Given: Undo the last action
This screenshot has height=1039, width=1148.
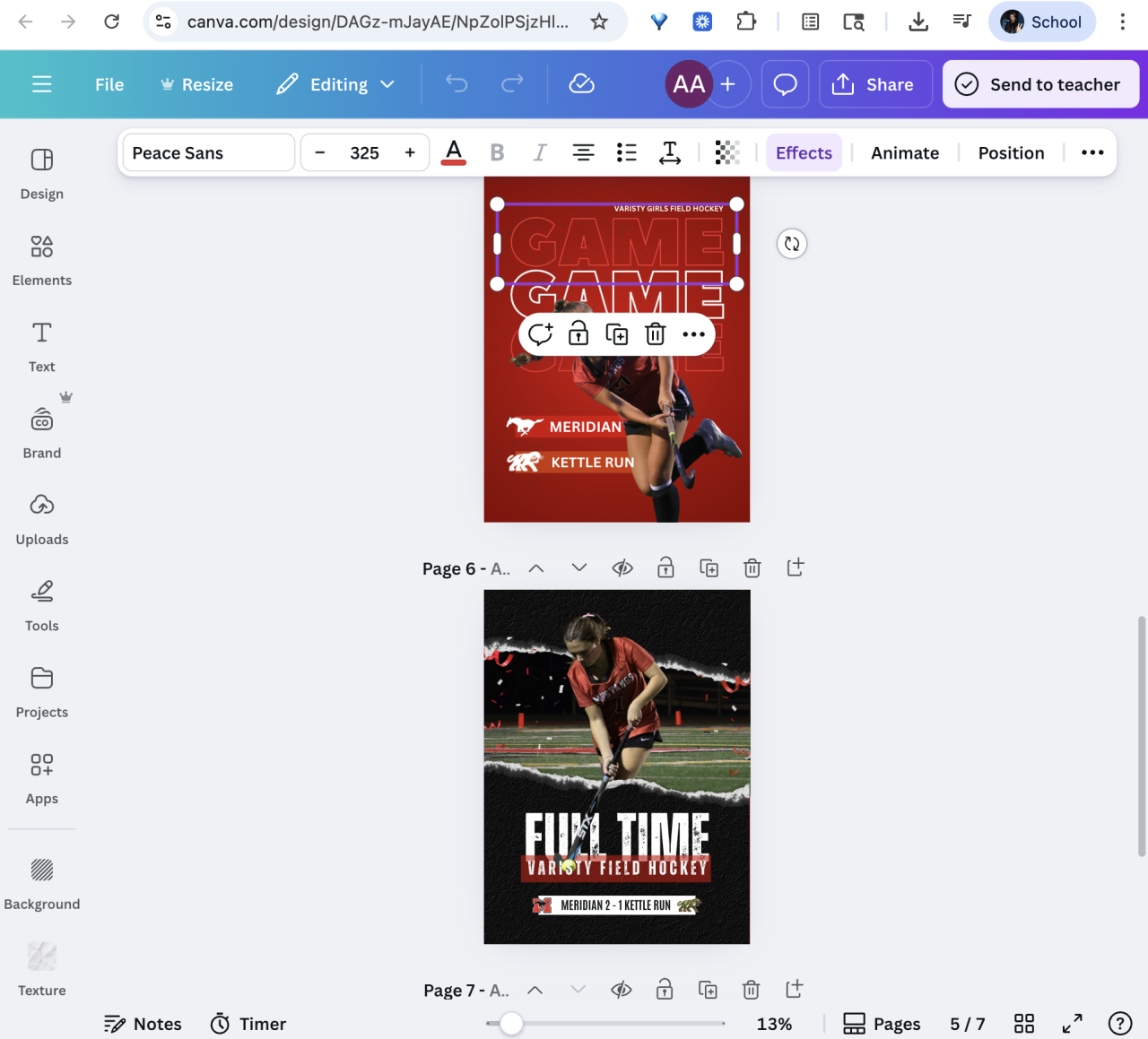Looking at the screenshot, I should [x=457, y=84].
